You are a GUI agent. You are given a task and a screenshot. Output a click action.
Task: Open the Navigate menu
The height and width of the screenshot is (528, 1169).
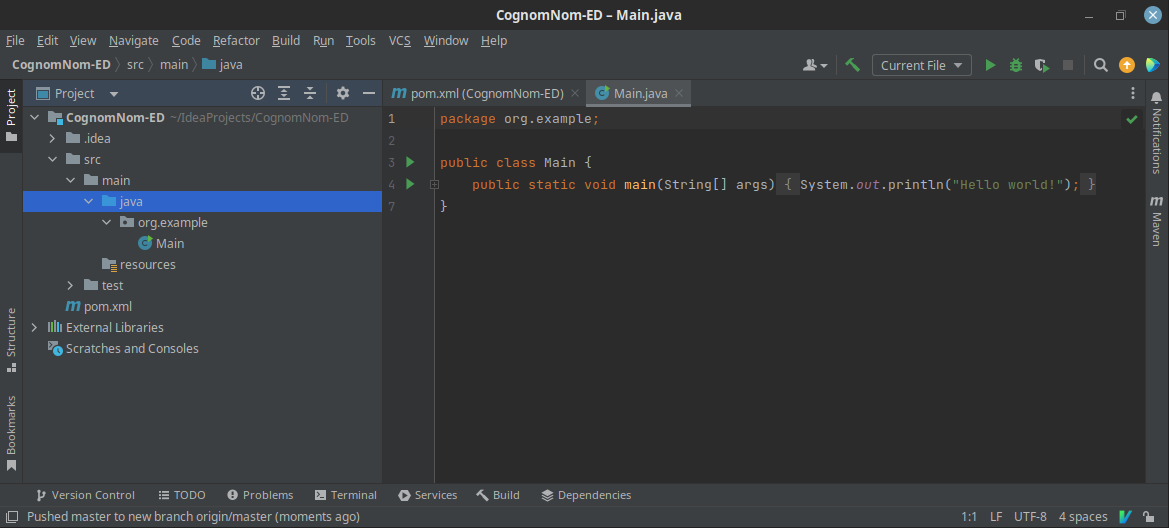tap(133, 40)
